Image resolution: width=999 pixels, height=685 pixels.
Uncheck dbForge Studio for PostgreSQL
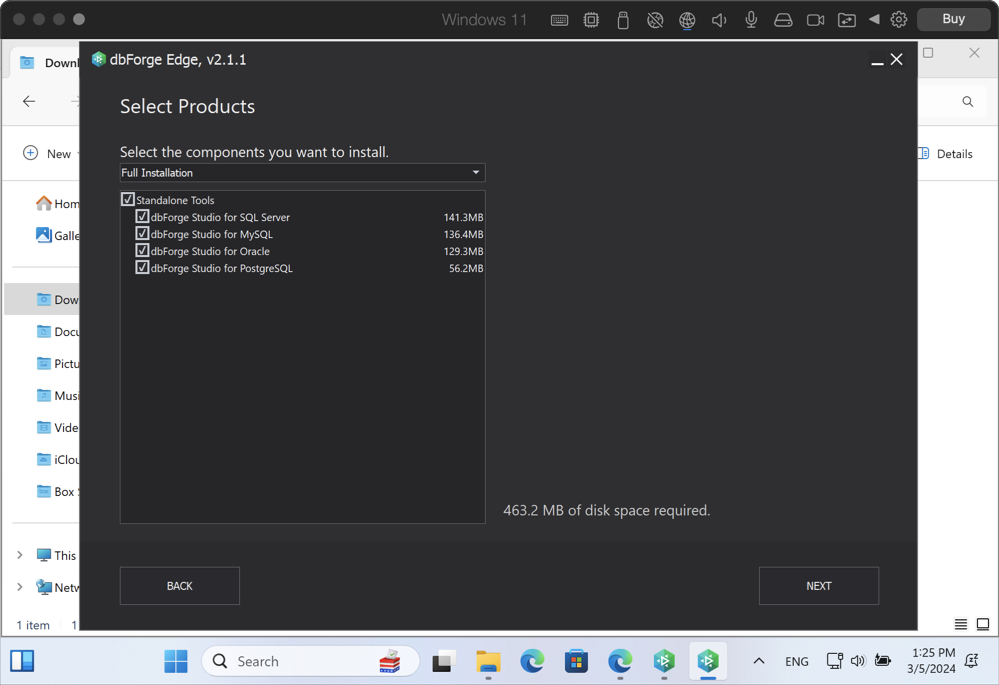tap(142, 268)
